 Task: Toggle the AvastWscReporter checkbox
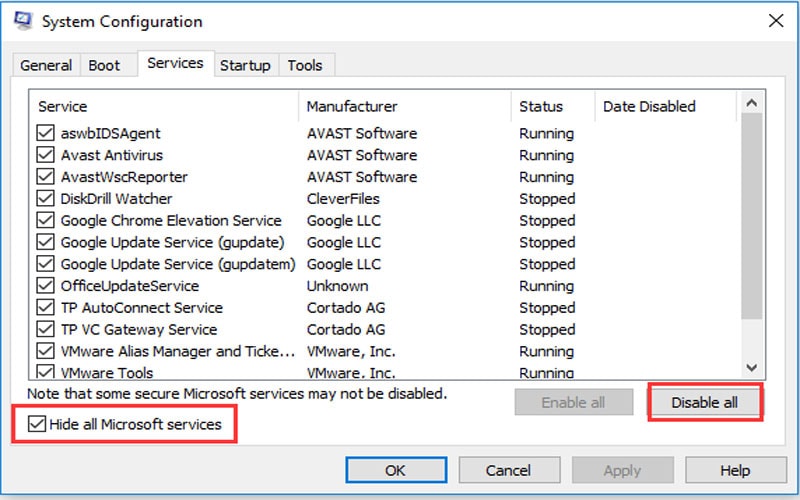pyautogui.click(x=45, y=177)
